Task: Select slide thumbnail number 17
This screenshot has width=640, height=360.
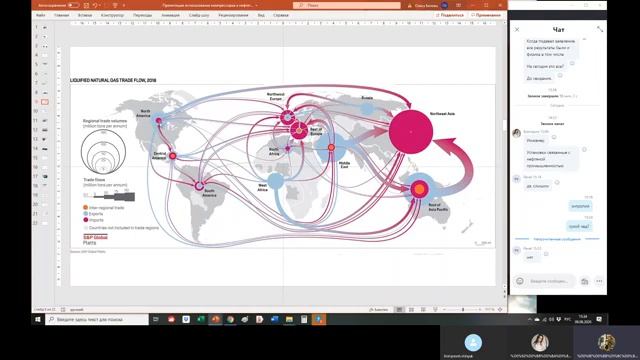Action: [x=44, y=176]
